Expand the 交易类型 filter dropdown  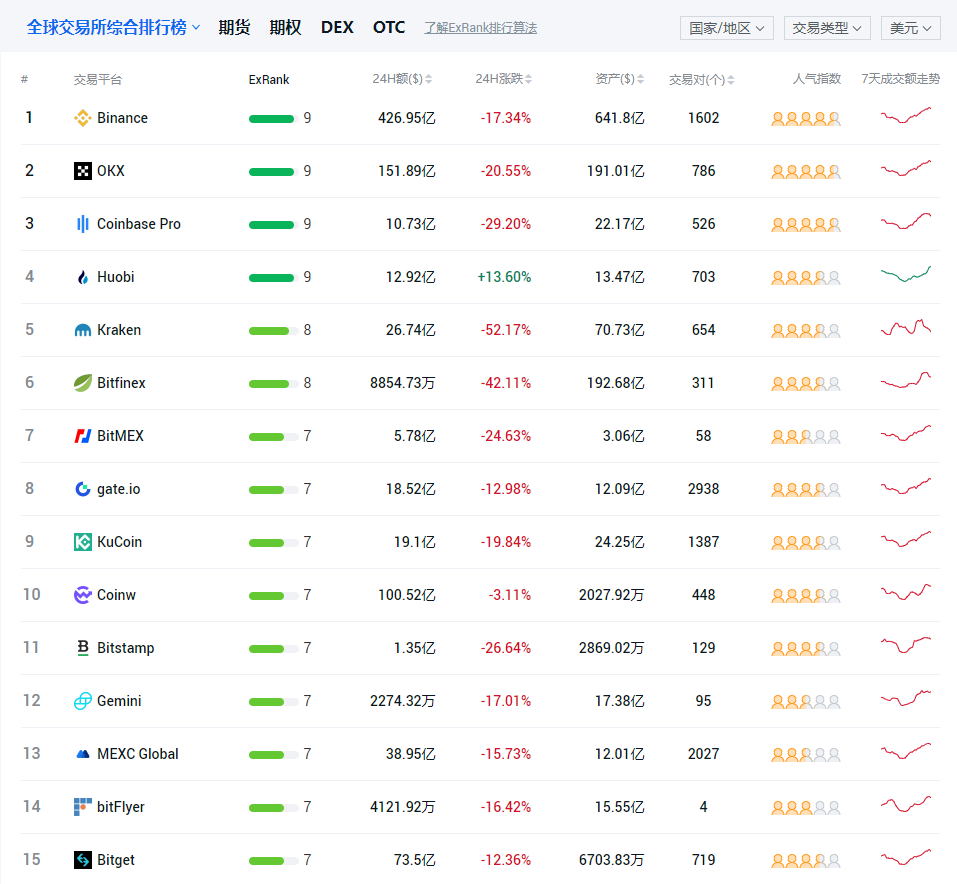pyautogui.click(x=827, y=28)
